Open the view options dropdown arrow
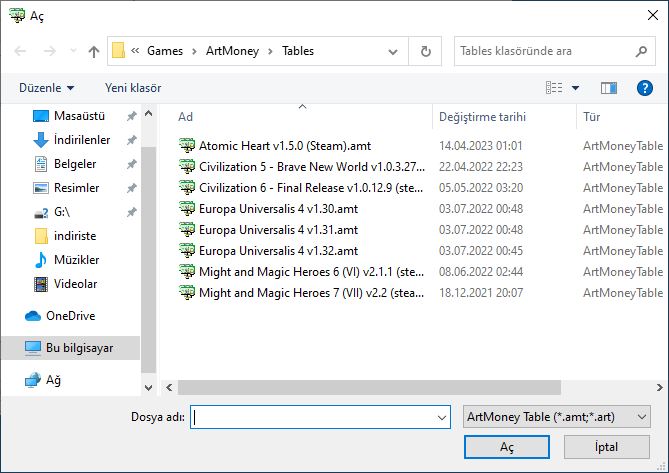Screen dimensions: 669x473 tap(575, 88)
